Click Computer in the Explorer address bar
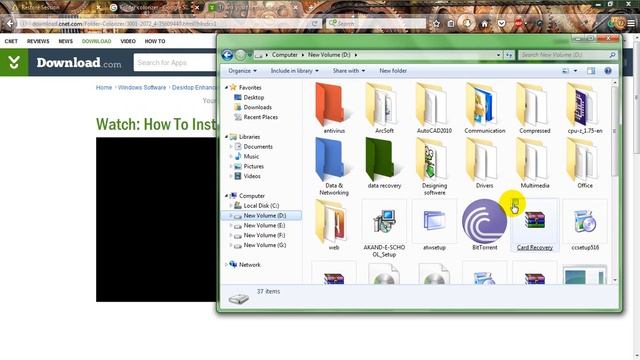Screen dimensions: 640x360 coord(284,55)
